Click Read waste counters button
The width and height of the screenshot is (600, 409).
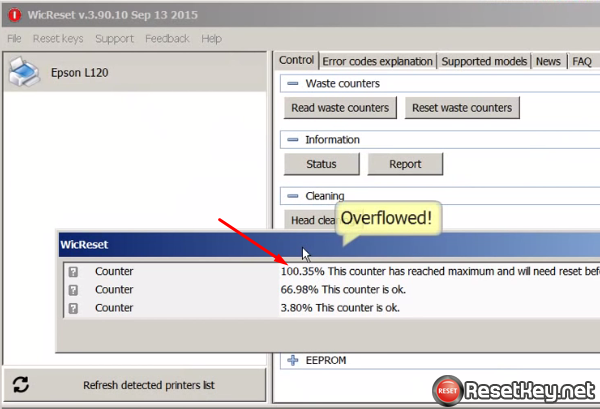[x=340, y=108]
